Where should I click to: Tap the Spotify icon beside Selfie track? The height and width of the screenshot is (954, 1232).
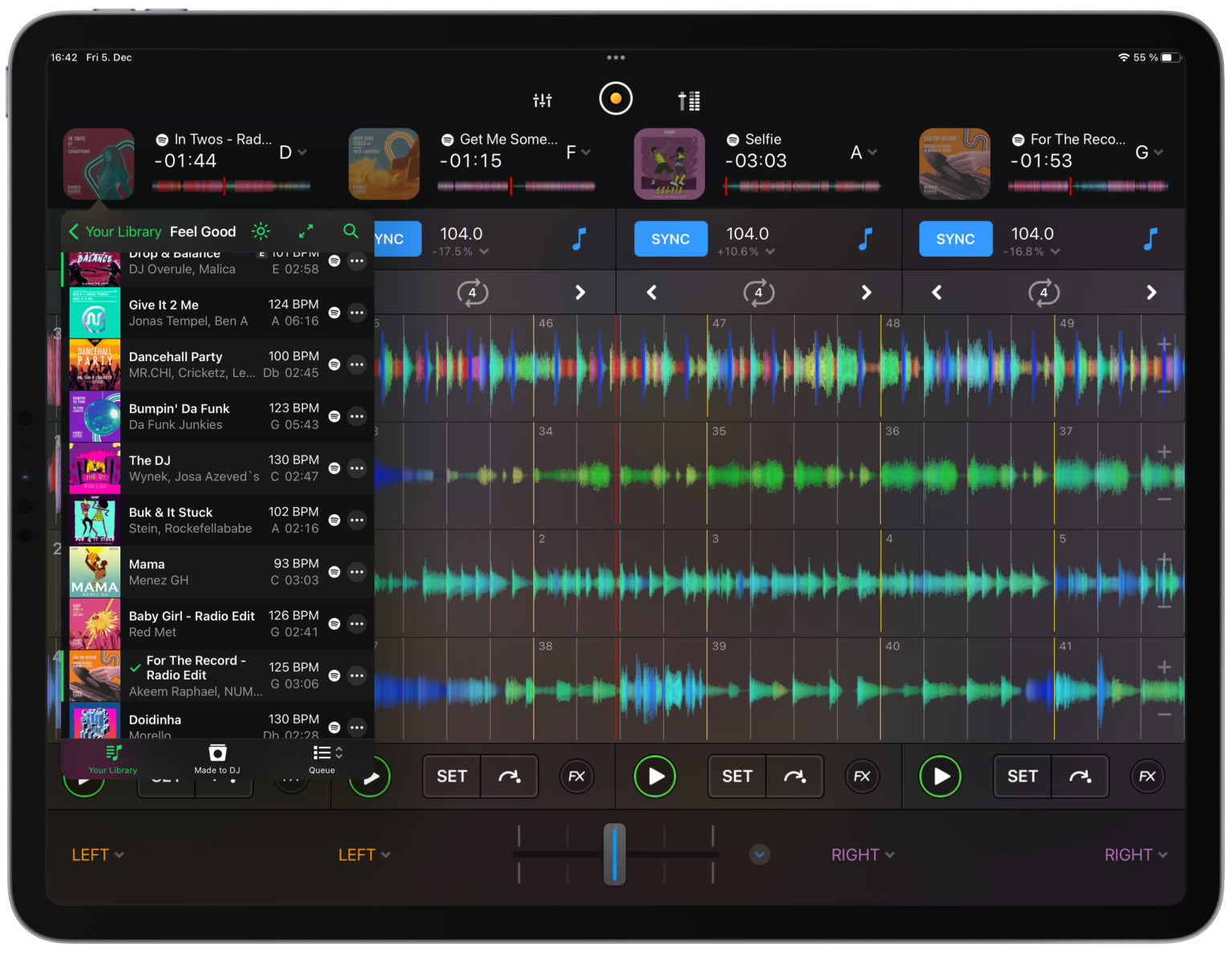(732, 139)
